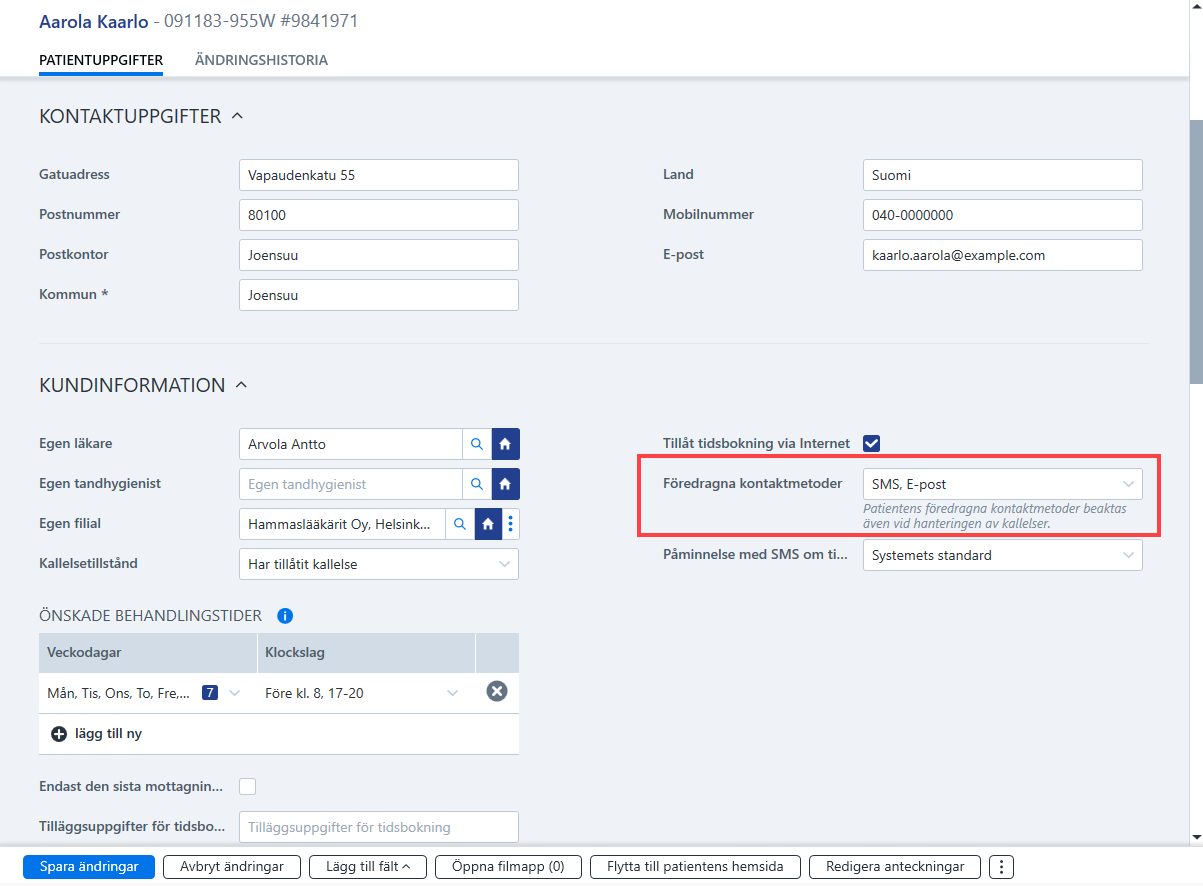Click Spara ändringar button

coord(89,867)
